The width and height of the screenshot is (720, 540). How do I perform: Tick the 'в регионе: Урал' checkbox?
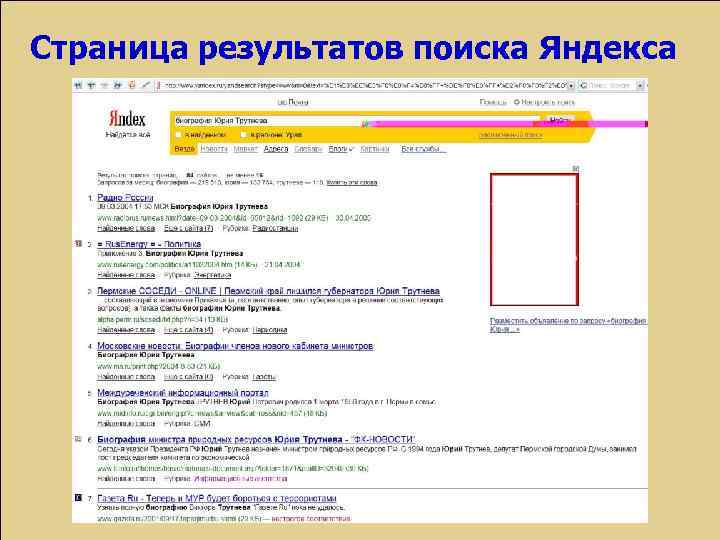(243, 135)
